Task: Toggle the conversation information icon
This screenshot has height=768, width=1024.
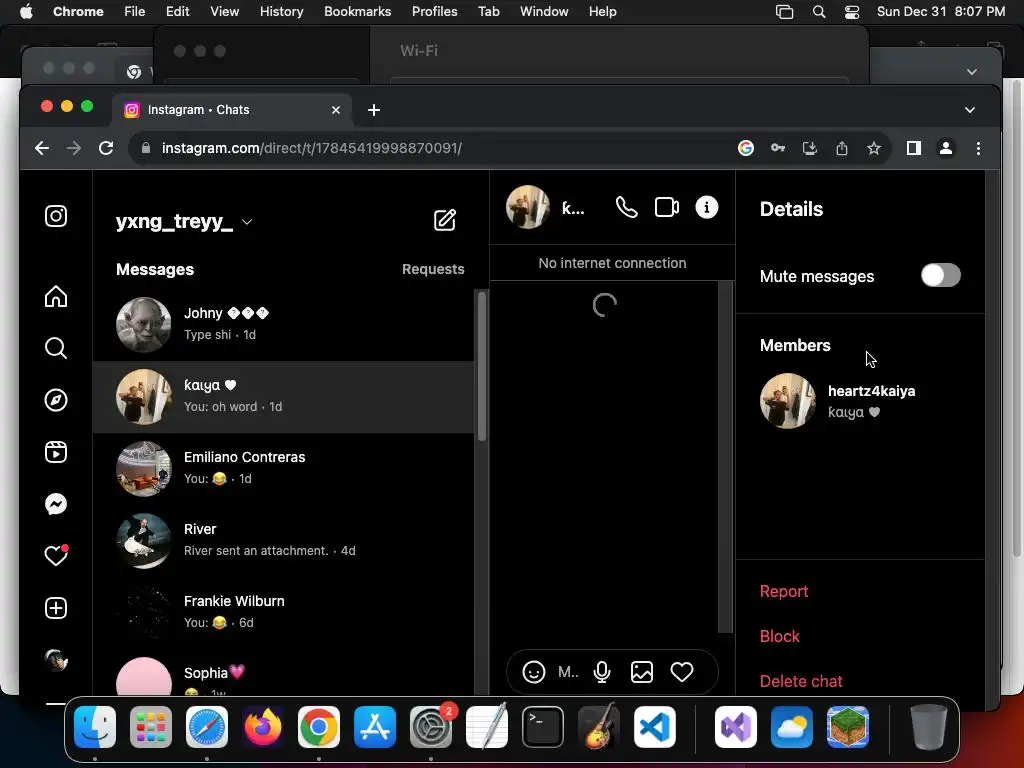Action: click(707, 208)
